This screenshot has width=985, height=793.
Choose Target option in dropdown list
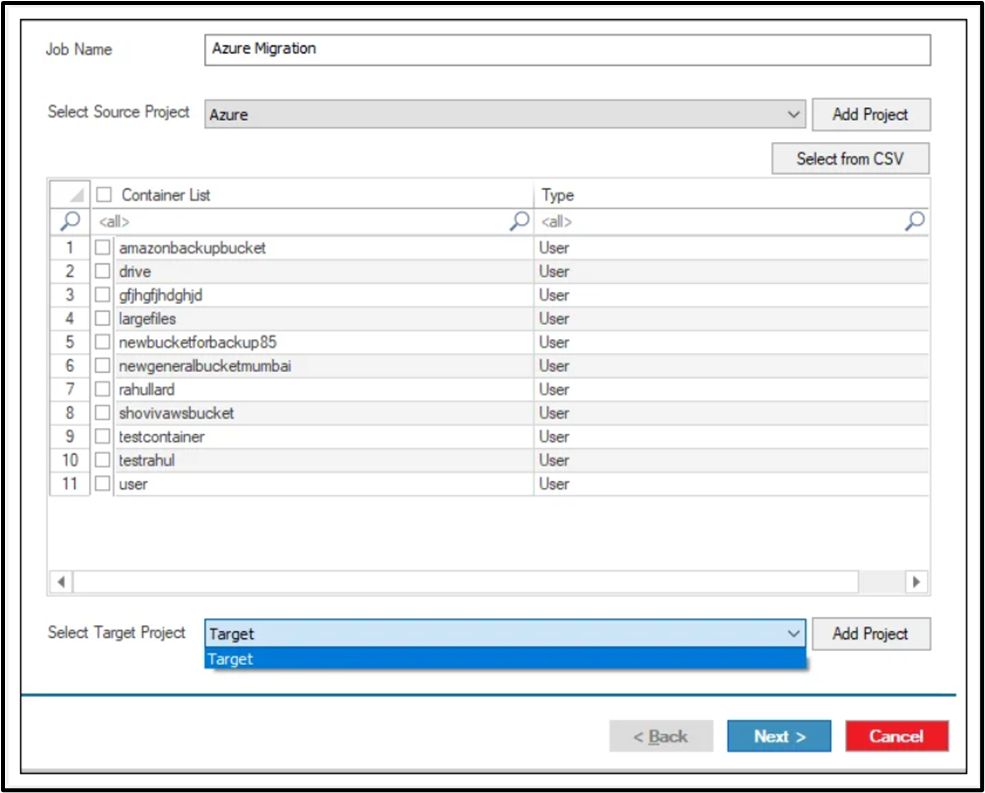point(504,659)
